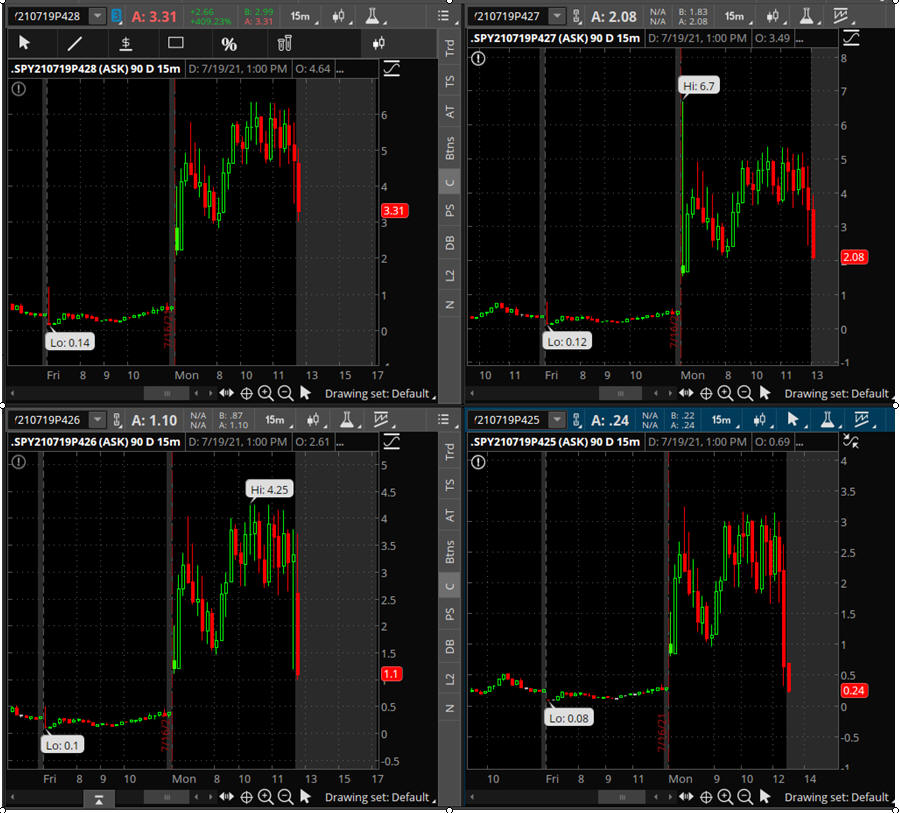Click warning icon on P428 chart
This screenshot has height=813, width=900.
pyautogui.click(x=18, y=89)
